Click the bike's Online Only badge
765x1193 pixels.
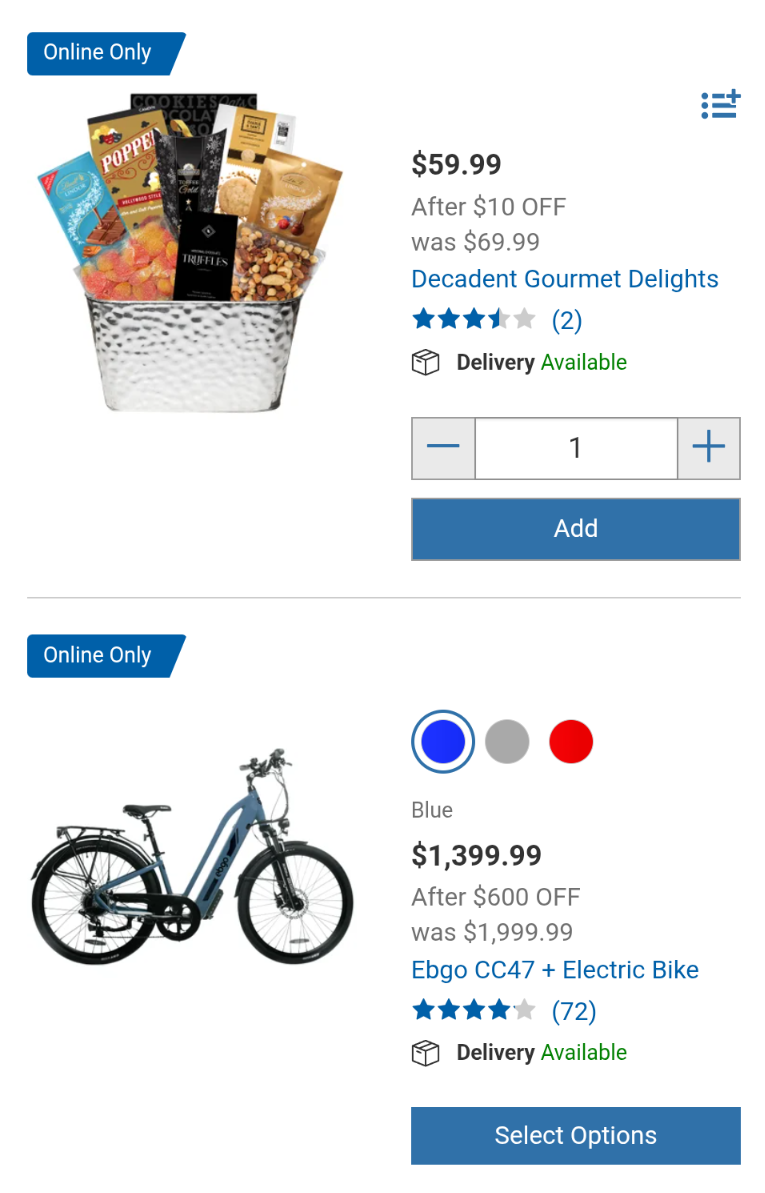[104, 656]
